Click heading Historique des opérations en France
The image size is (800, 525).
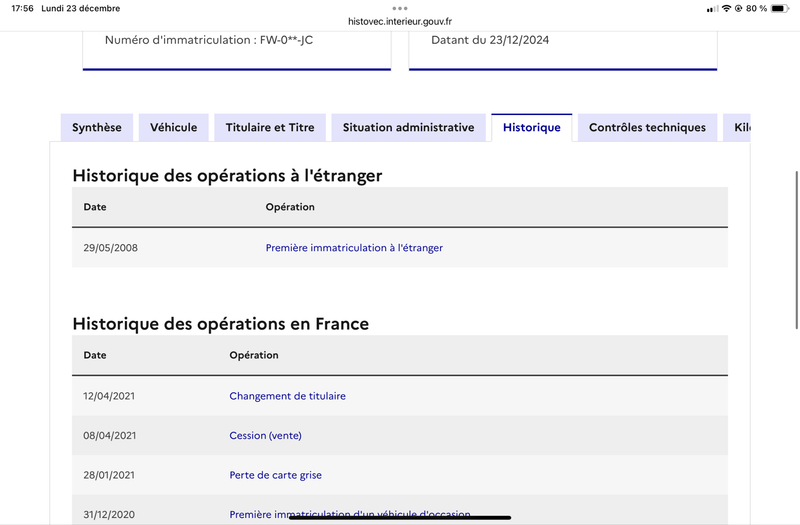(x=220, y=324)
